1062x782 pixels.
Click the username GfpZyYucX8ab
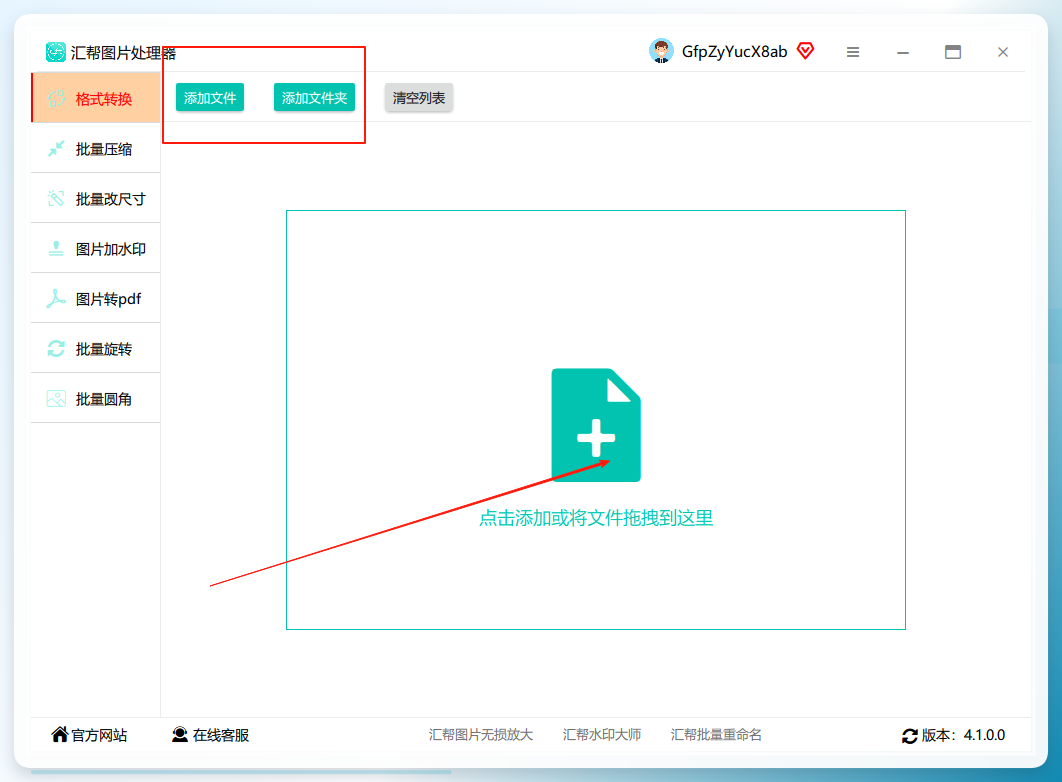click(x=734, y=52)
